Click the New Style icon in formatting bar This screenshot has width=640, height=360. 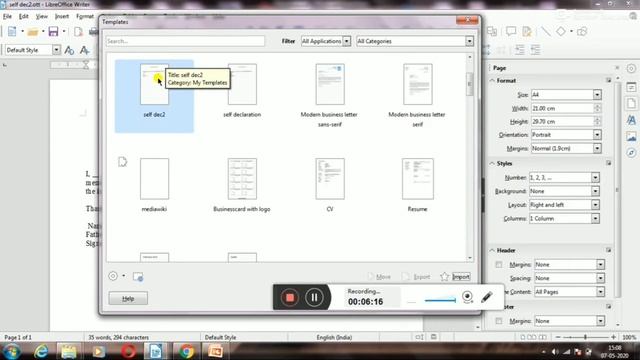84,50
